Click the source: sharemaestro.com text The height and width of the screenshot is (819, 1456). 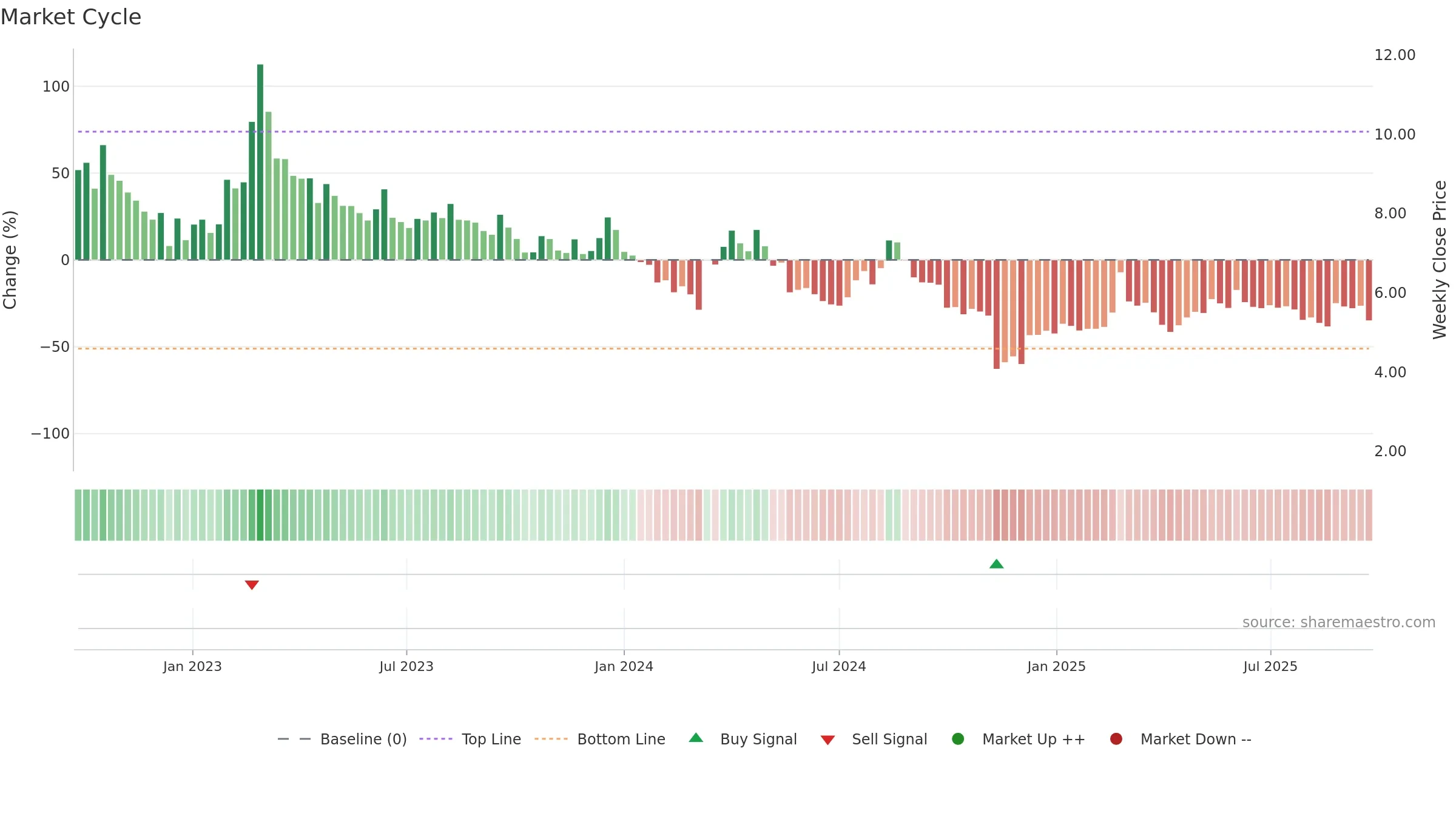[1339, 622]
